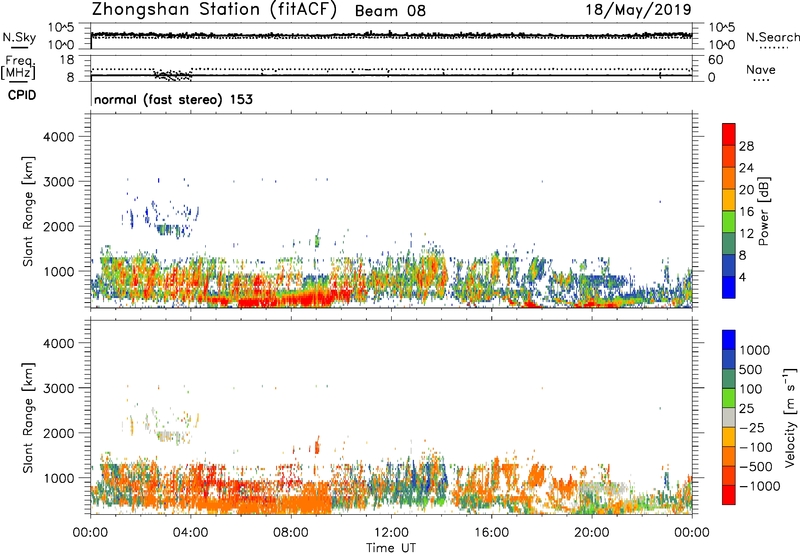The width and height of the screenshot is (800, 554).
Task: Pick the red top segment of power colorbar
Action: coord(729,134)
